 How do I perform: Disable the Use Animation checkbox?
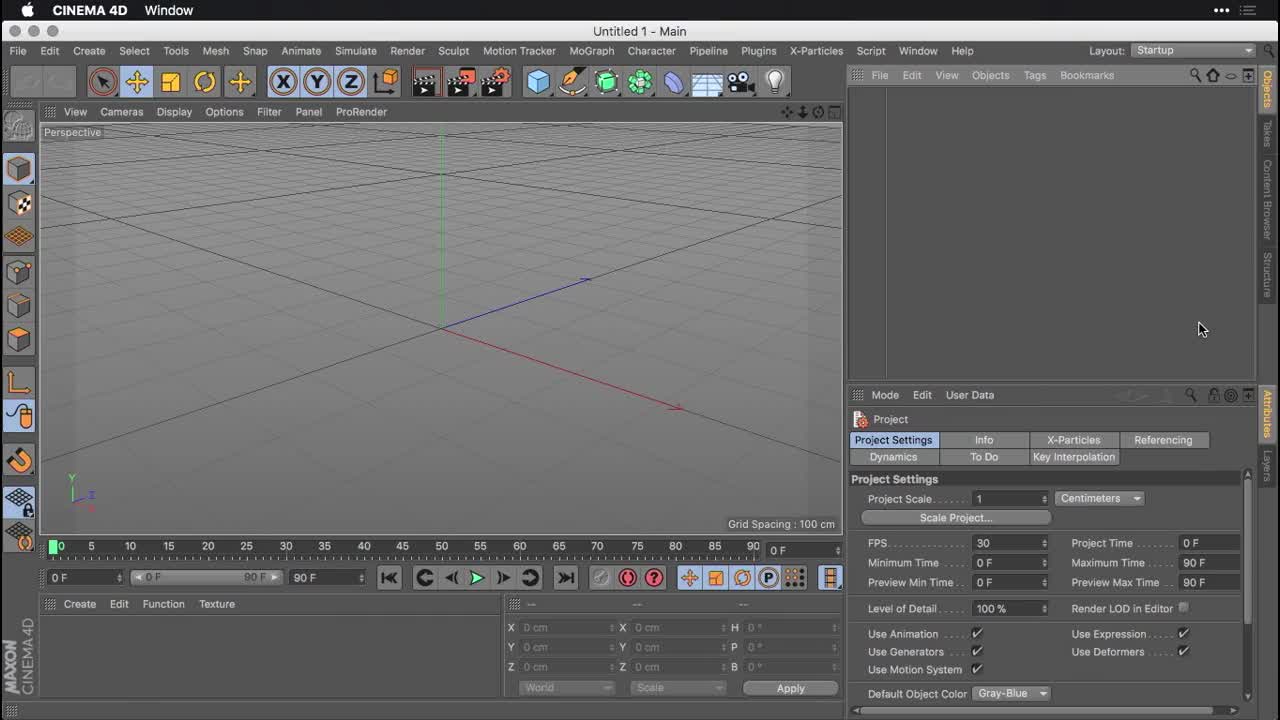[x=976, y=633]
